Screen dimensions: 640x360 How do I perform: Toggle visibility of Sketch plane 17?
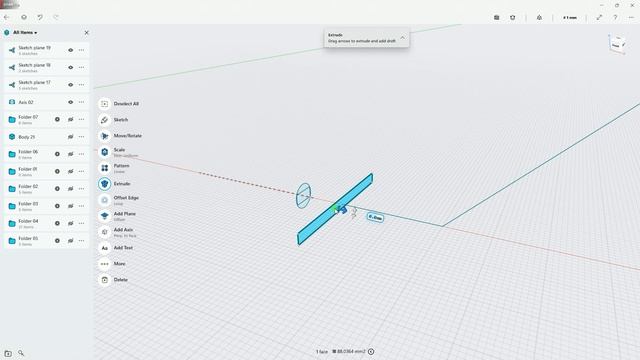click(71, 85)
